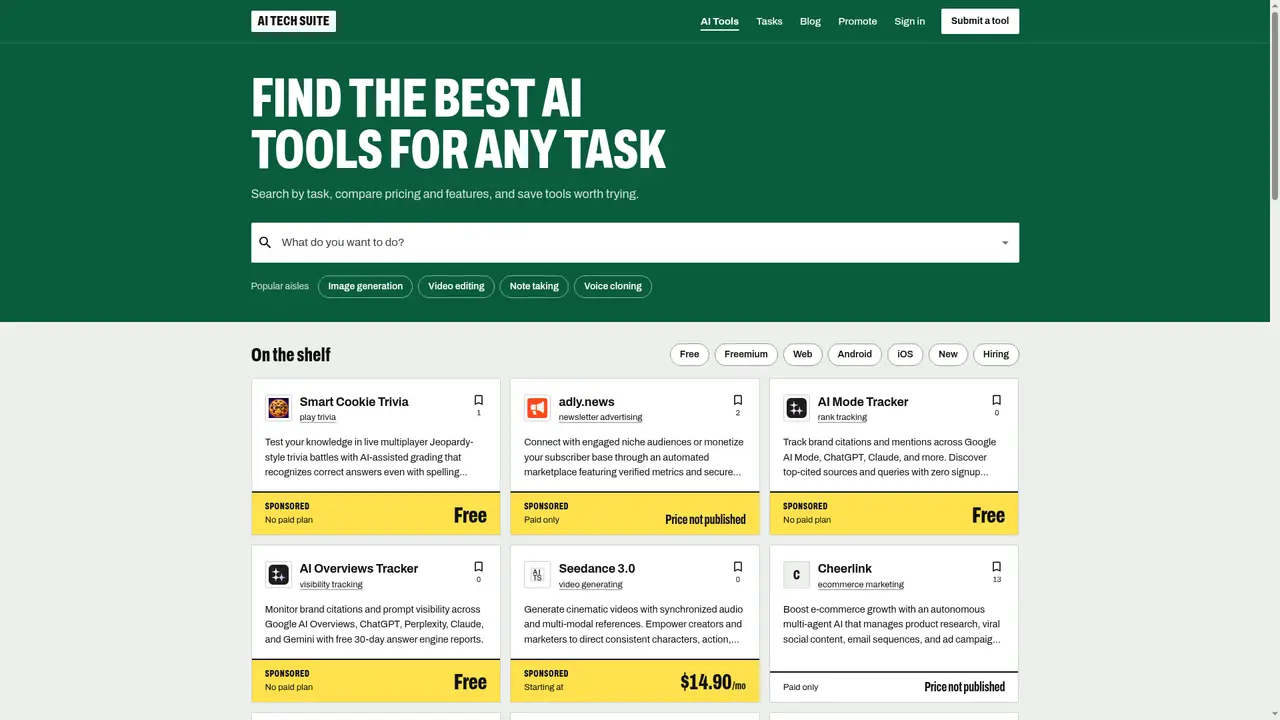Image resolution: width=1280 pixels, height=720 pixels.
Task: Toggle the Web filter chip
Action: tap(803, 354)
